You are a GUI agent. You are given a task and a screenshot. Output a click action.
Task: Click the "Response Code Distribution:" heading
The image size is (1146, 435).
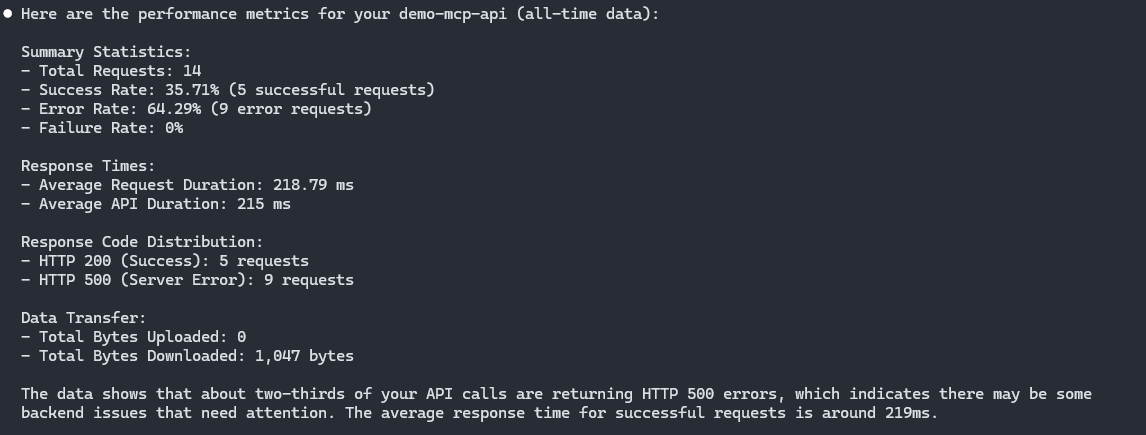click(x=142, y=242)
